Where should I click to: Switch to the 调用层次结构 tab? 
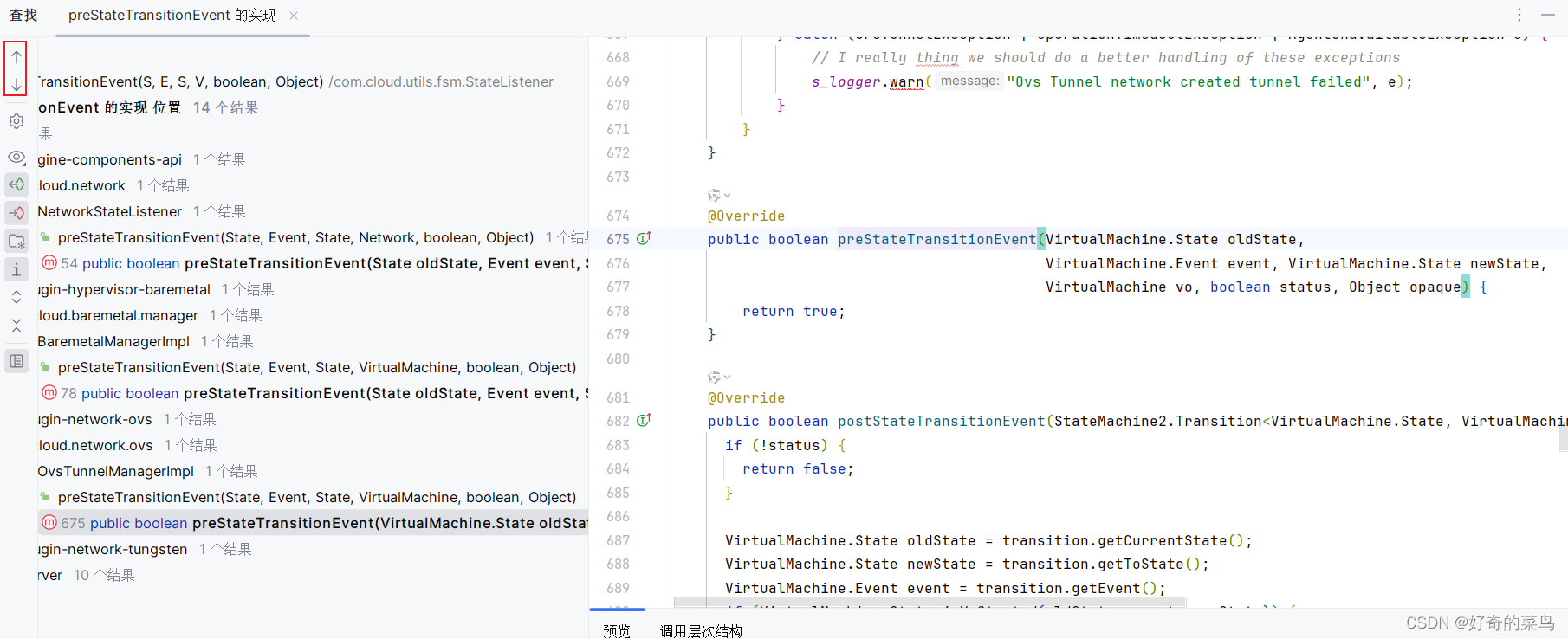[x=701, y=630]
